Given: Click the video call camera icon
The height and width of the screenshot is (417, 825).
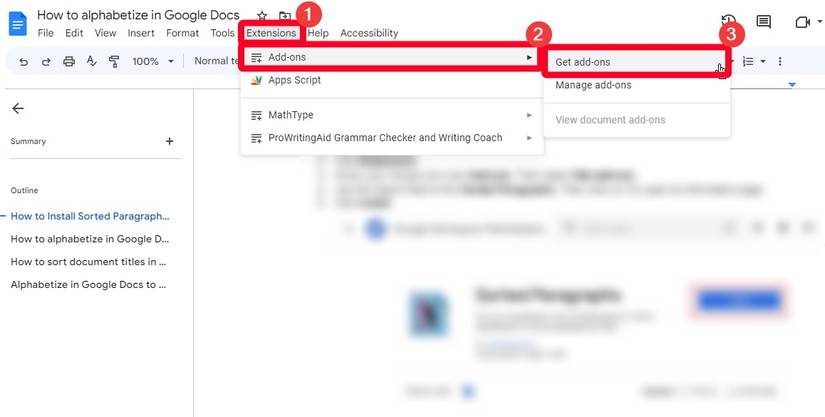Looking at the screenshot, I should click(x=802, y=22).
